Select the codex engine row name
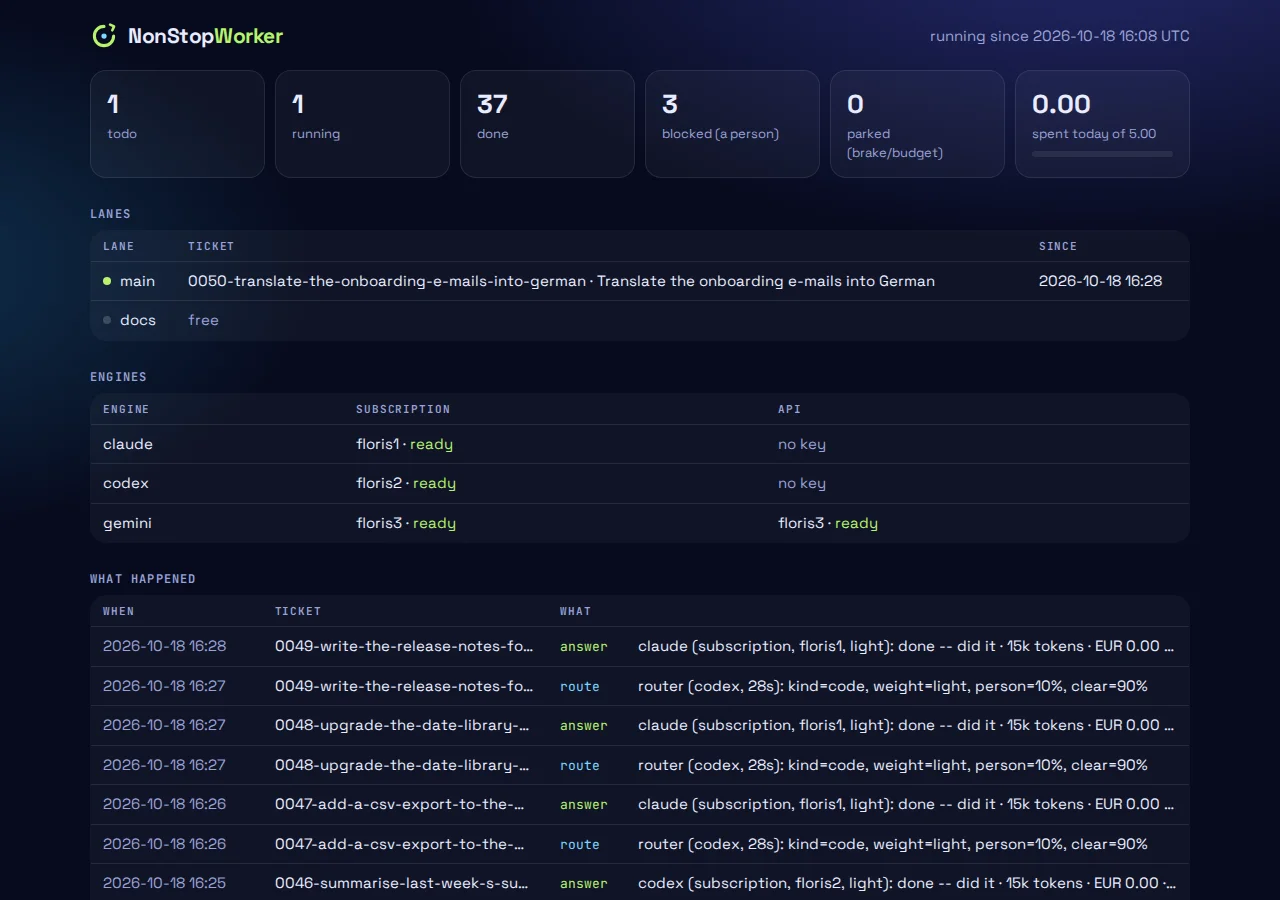Screen dimensions: 1280x900 tap(126, 483)
